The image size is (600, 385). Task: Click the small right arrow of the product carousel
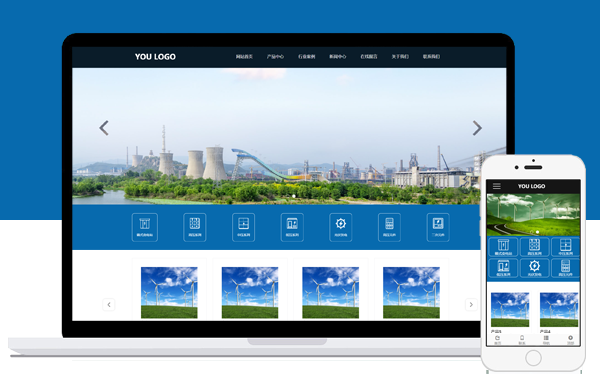click(x=471, y=305)
